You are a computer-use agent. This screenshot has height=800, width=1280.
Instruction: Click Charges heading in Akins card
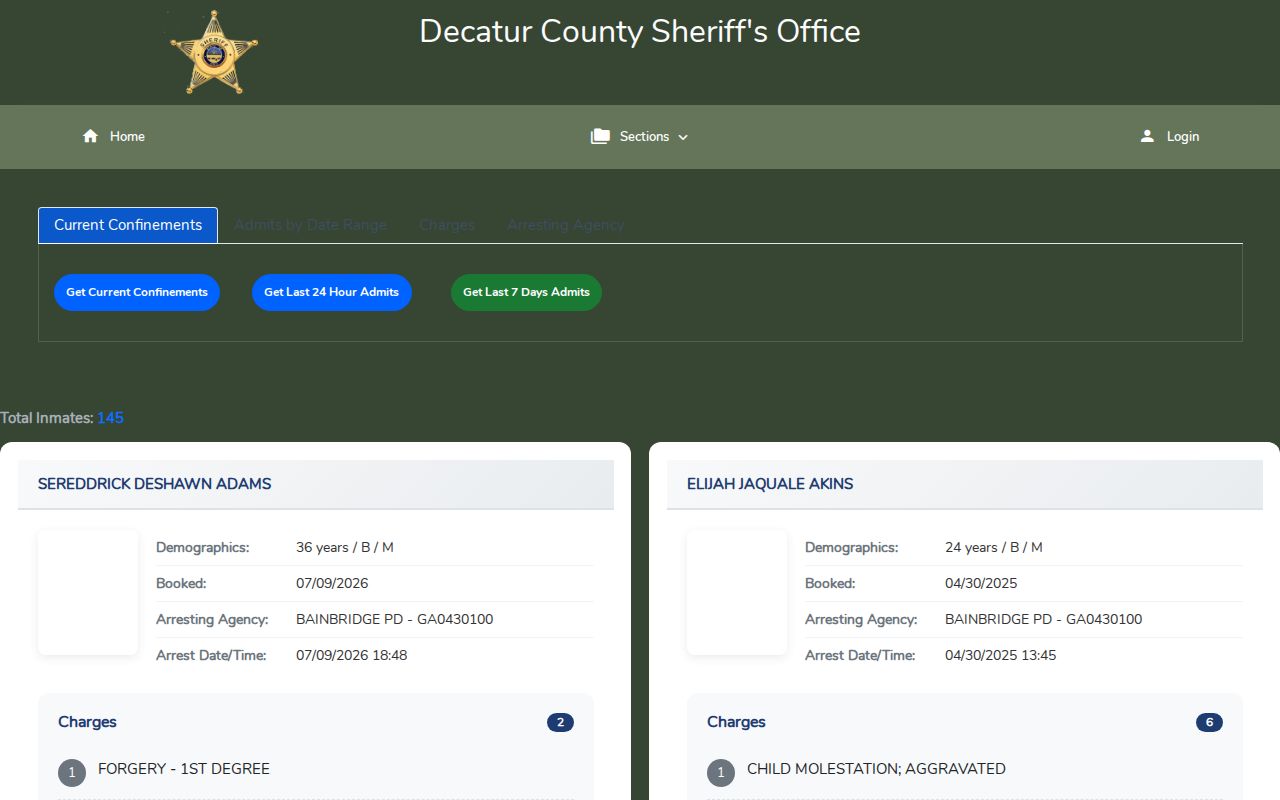pos(736,722)
